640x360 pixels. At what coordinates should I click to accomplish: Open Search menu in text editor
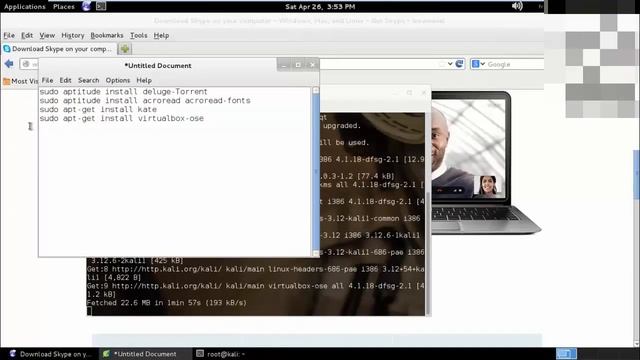click(89, 80)
